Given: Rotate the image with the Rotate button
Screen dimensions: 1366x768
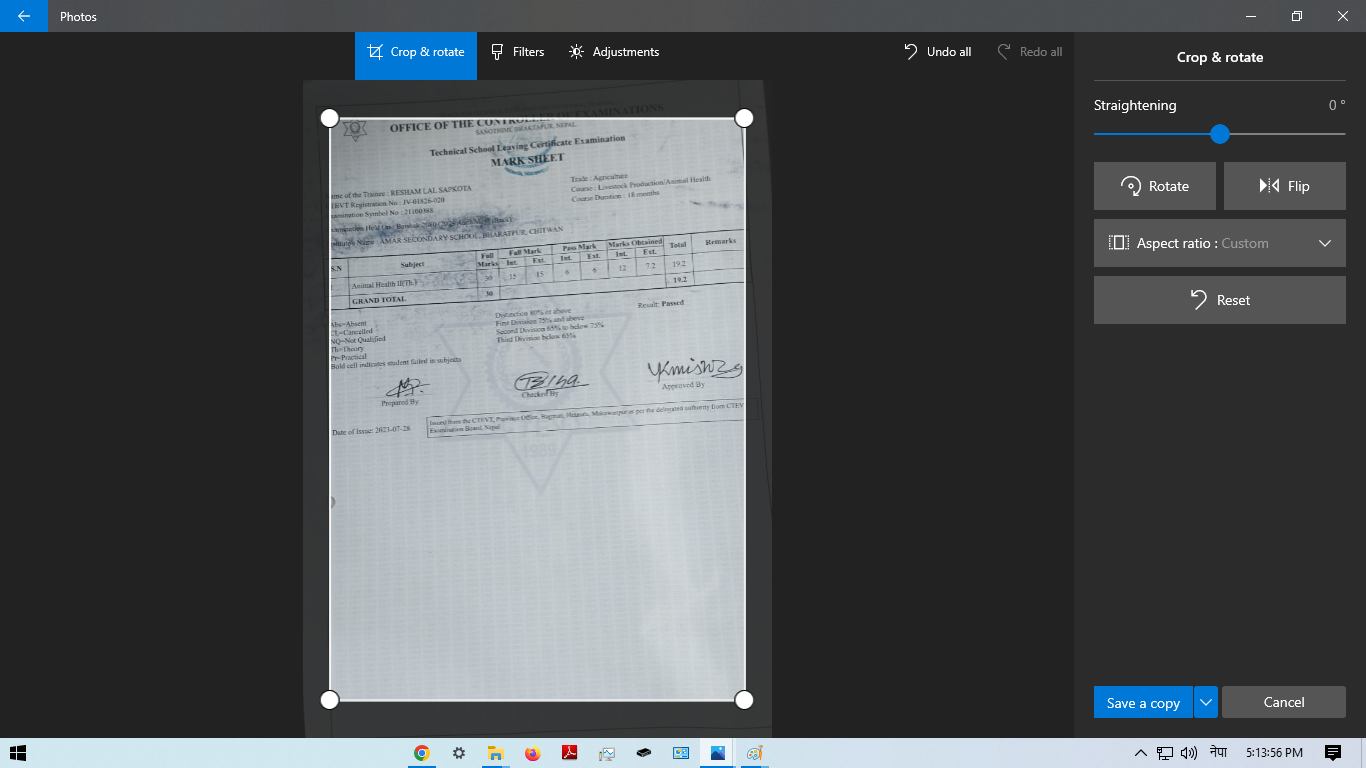Looking at the screenshot, I should pyautogui.click(x=1155, y=186).
